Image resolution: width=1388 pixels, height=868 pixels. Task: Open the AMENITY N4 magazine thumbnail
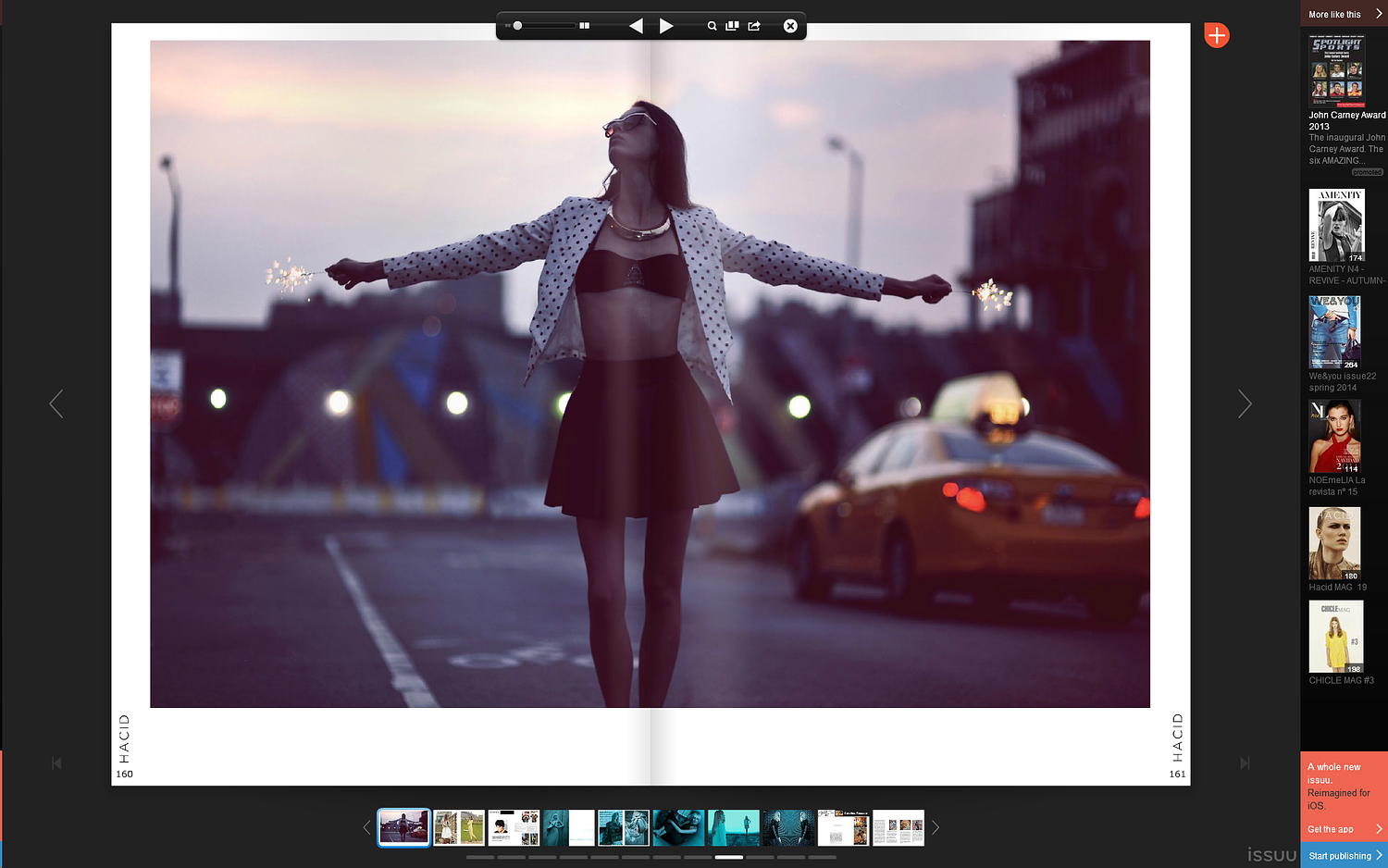(1336, 226)
